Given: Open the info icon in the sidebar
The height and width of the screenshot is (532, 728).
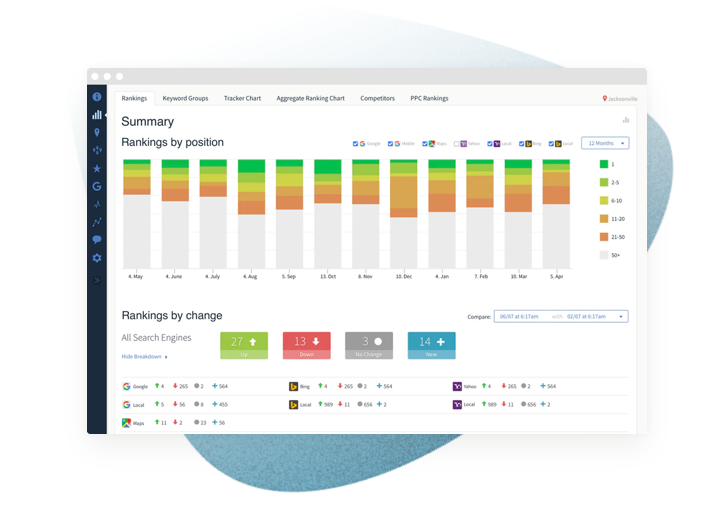Looking at the screenshot, I should (97, 97).
